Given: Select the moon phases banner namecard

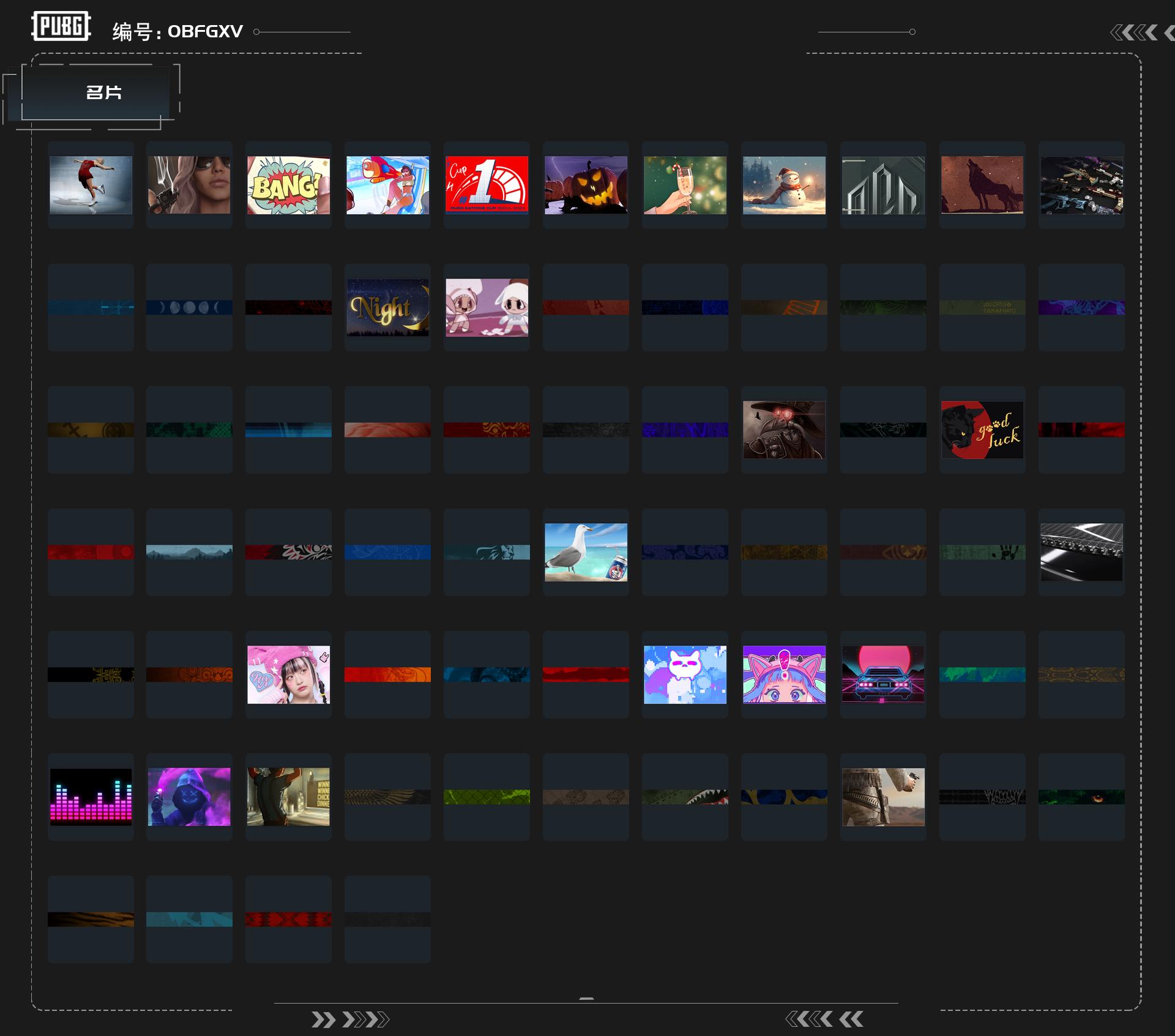Looking at the screenshot, I should tap(189, 307).
